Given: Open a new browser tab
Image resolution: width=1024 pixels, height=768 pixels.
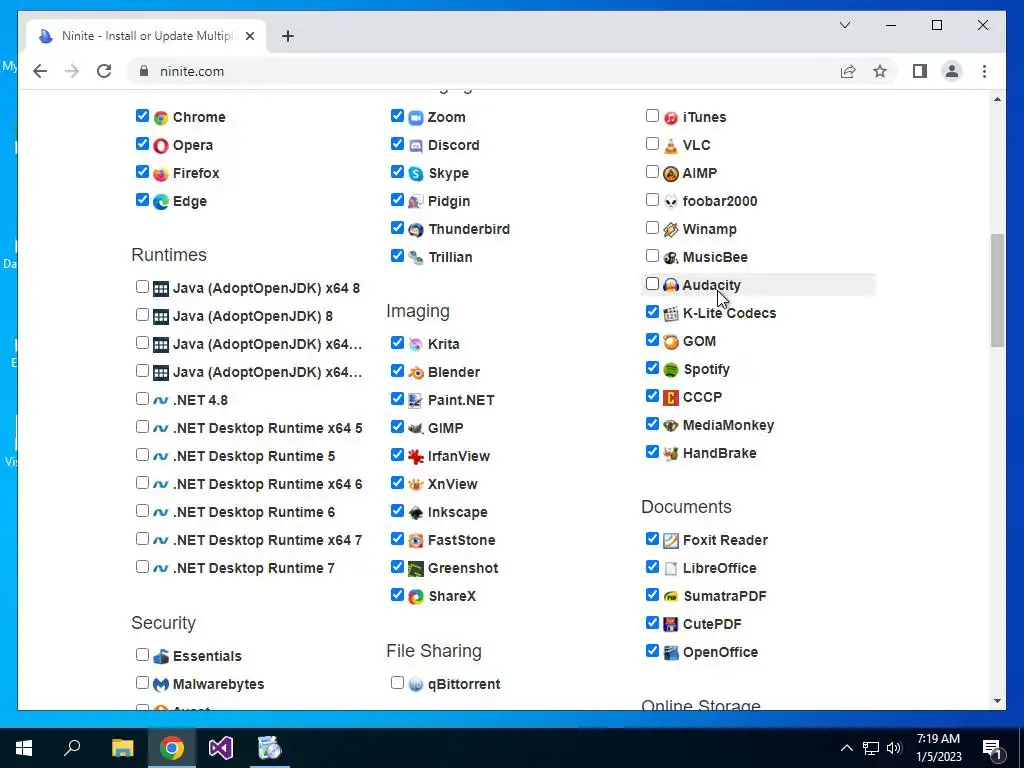Looking at the screenshot, I should click(x=288, y=36).
